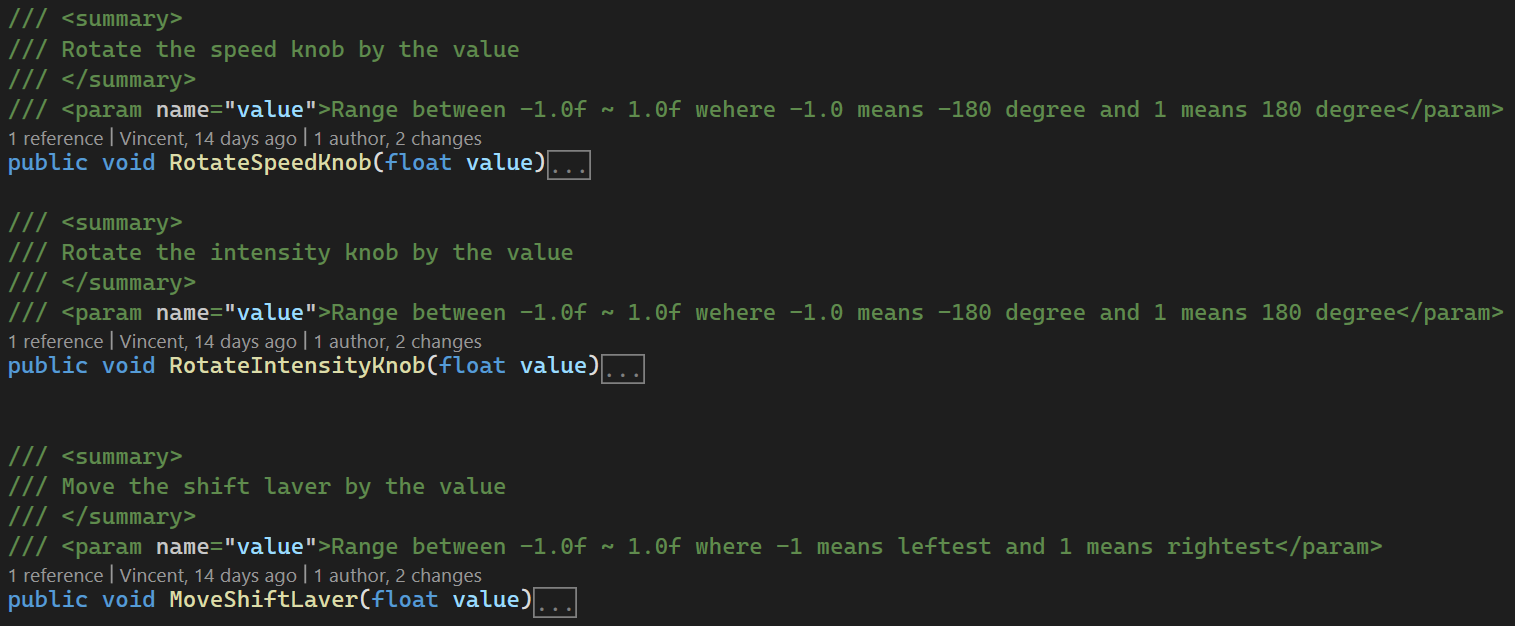Viewport: 1515px width, 626px height.
Task: Open "1 reference" CodeLens above RotateSpeedKnob
Action: pyautogui.click(x=55, y=139)
